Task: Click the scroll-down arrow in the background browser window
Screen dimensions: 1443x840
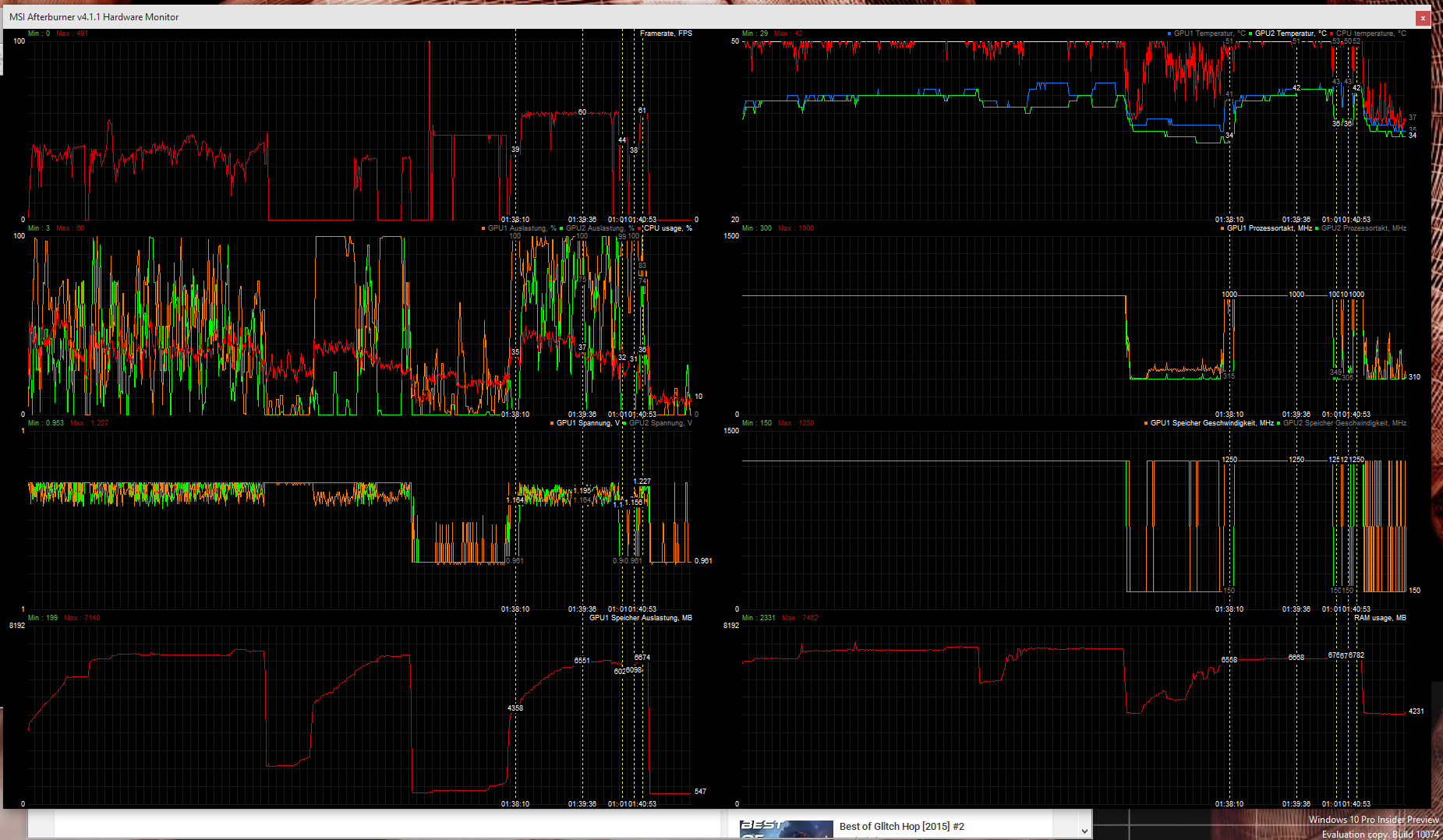Action: click(1084, 831)
